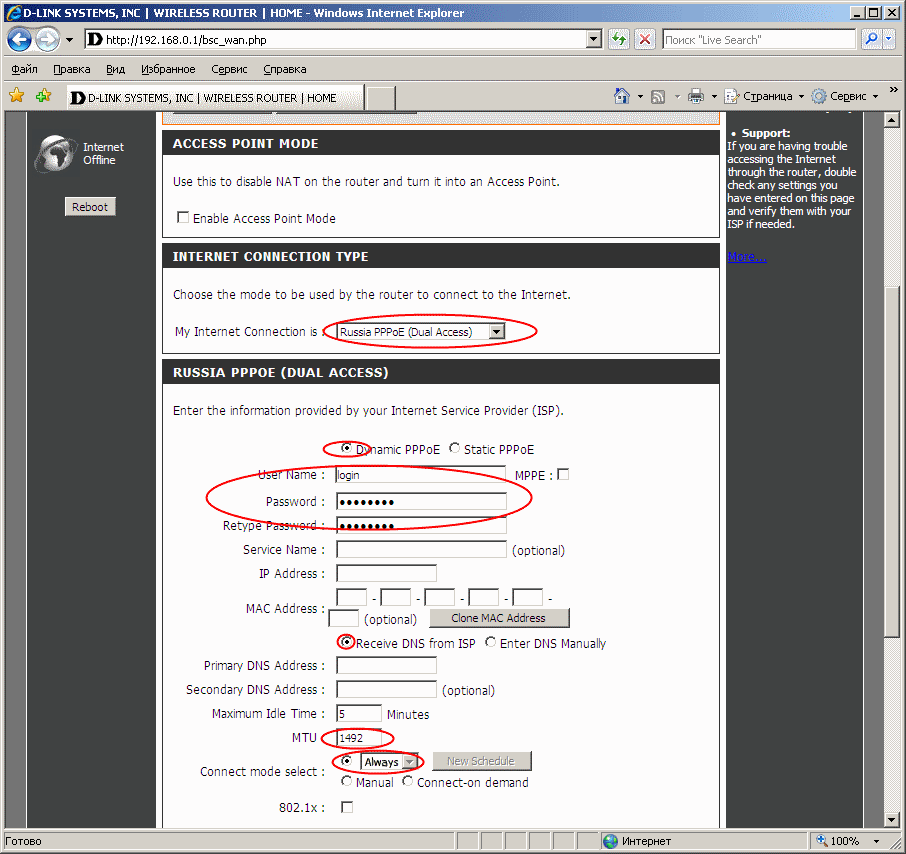Select the D-LINK SYSTEMS browser tab

pyautogui.click(x=216, y=98)
